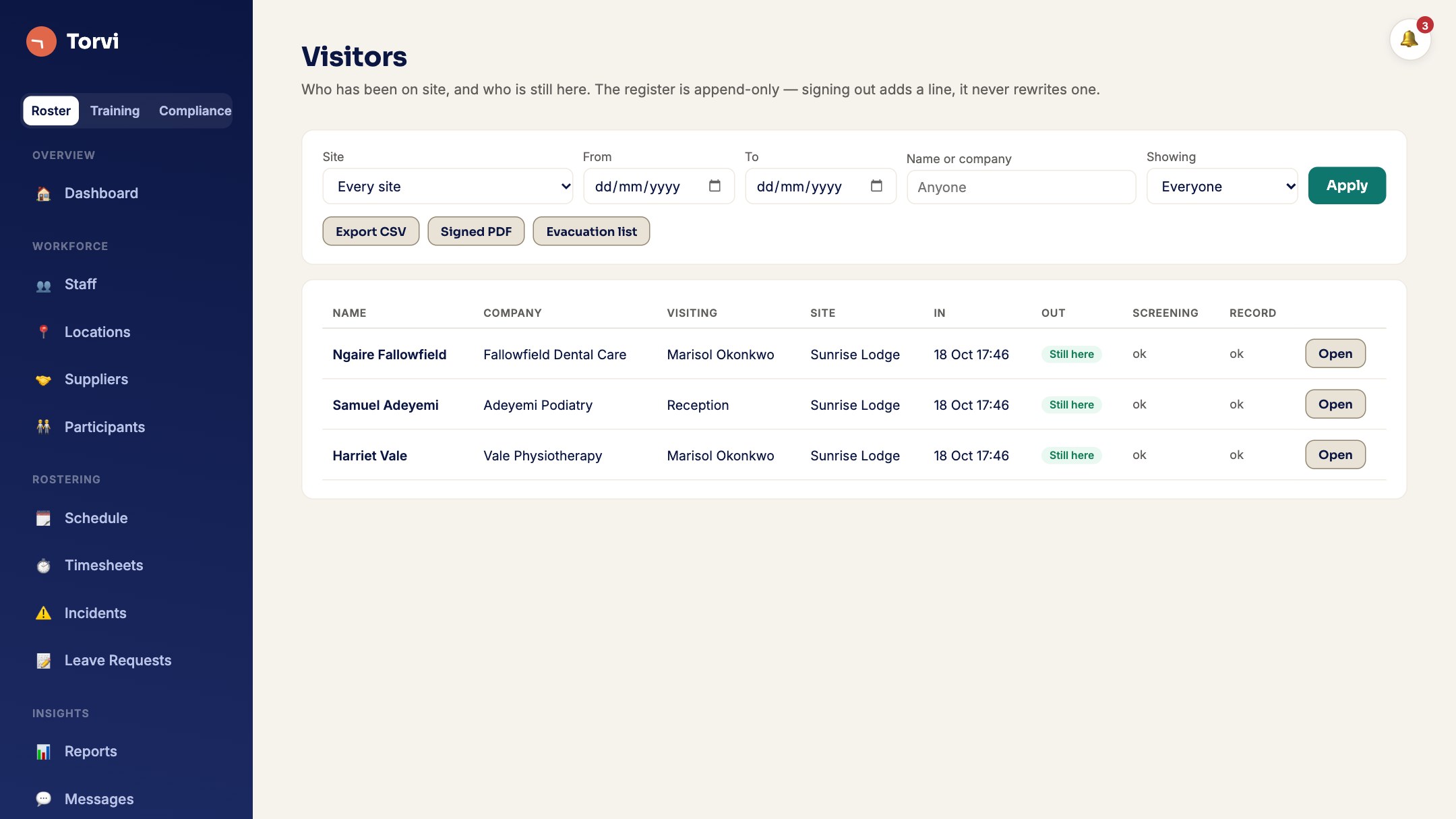Click Still here badge for Samuel Adeyemi
1456x819 pixels.
tap(1071, 404)
